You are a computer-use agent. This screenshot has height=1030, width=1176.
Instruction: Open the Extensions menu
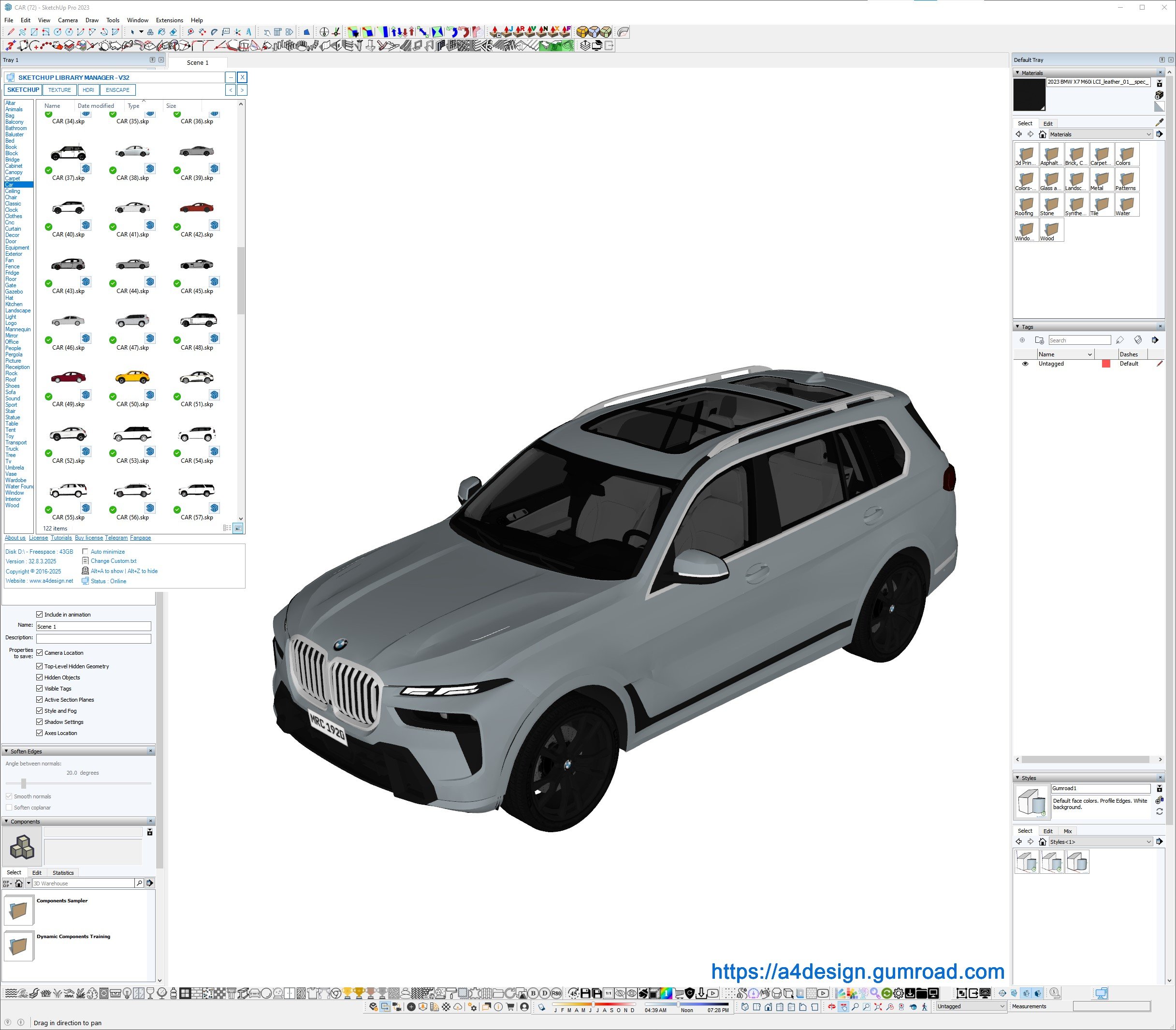[x=170, y=20]
